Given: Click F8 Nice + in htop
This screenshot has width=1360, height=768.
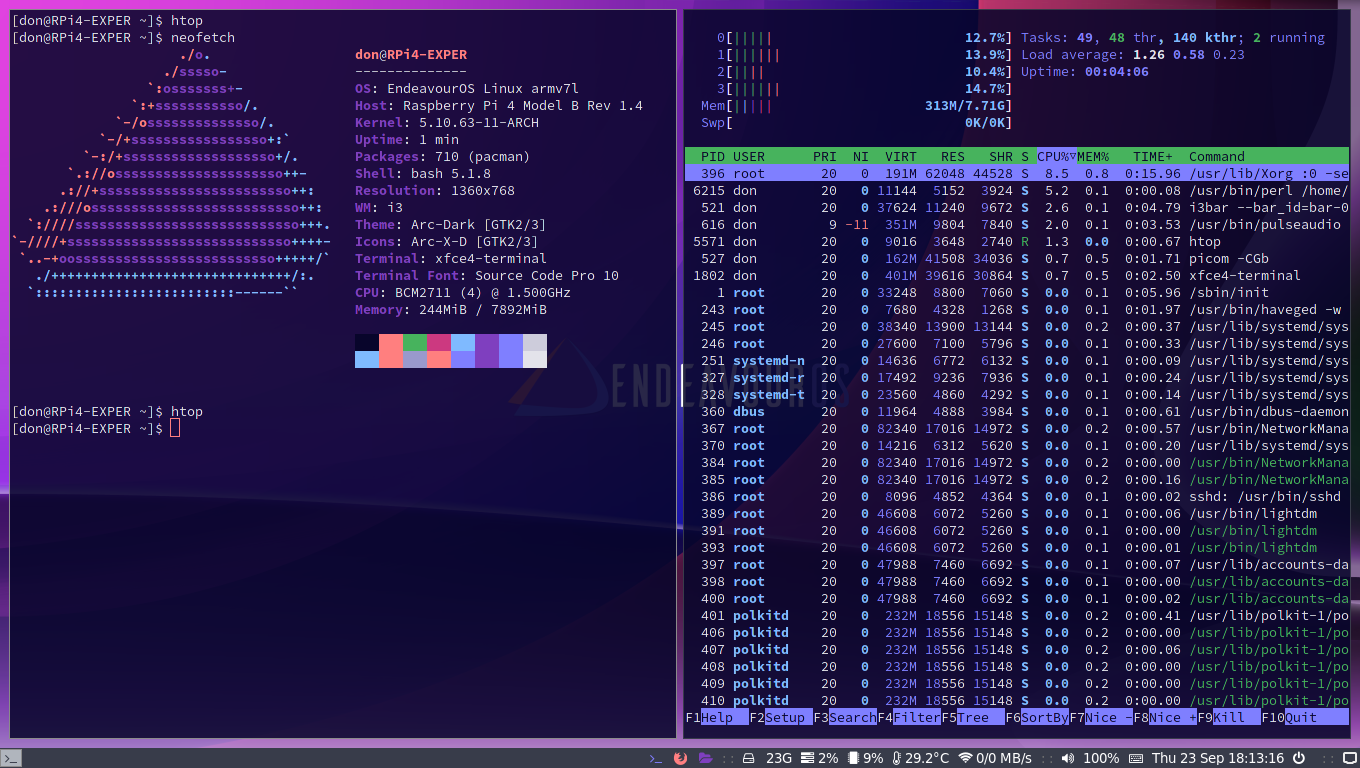Looking at the screenshot, I should coord(1165,717).
